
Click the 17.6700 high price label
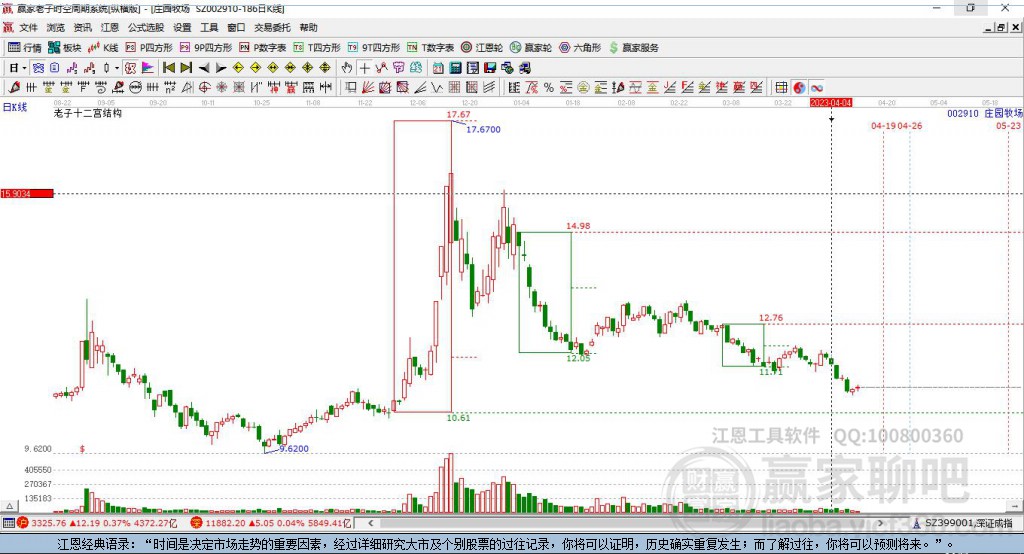click(x=483, y=129)
